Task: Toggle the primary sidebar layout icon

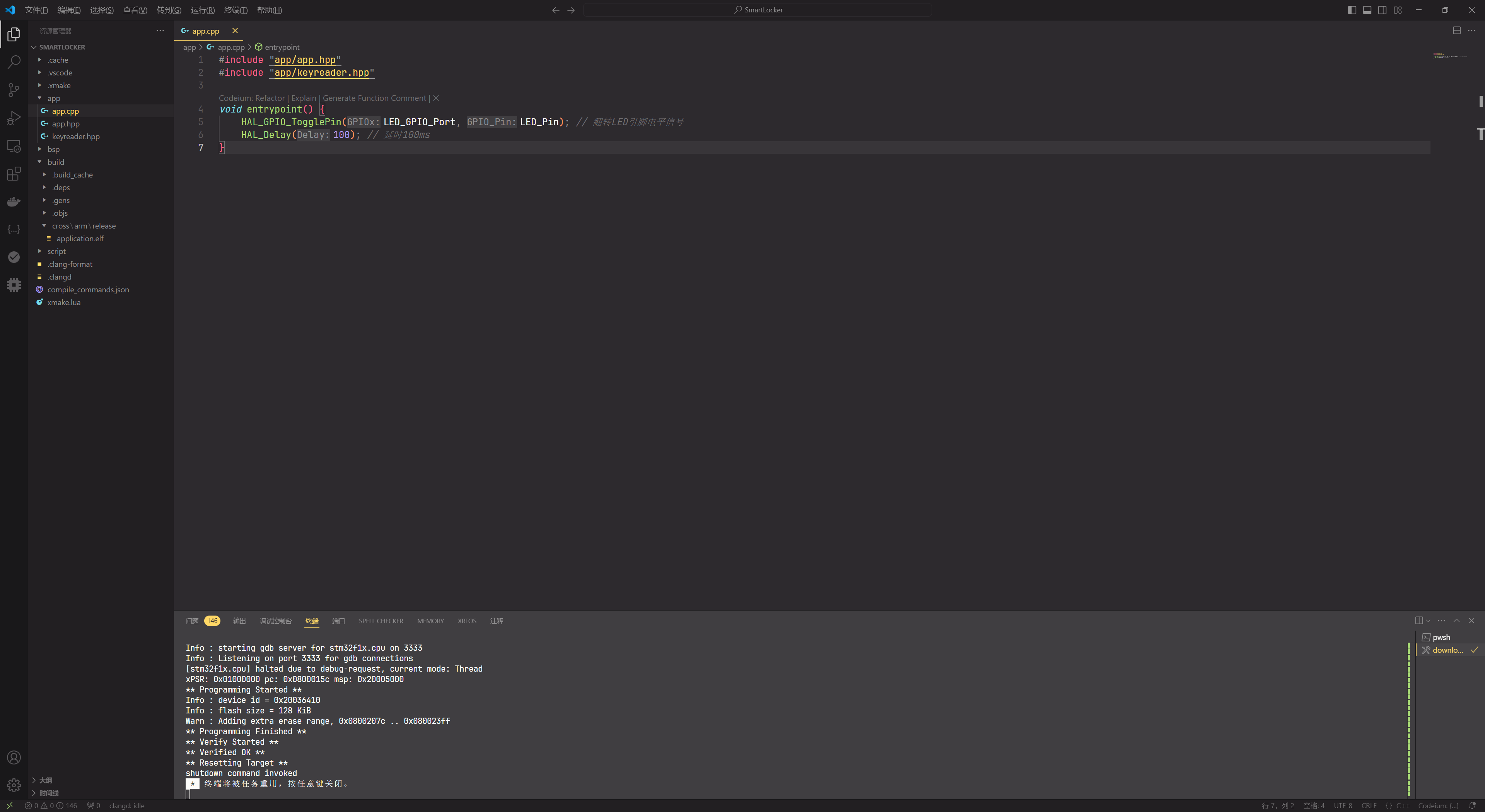Action: (x=1352, y=10)
